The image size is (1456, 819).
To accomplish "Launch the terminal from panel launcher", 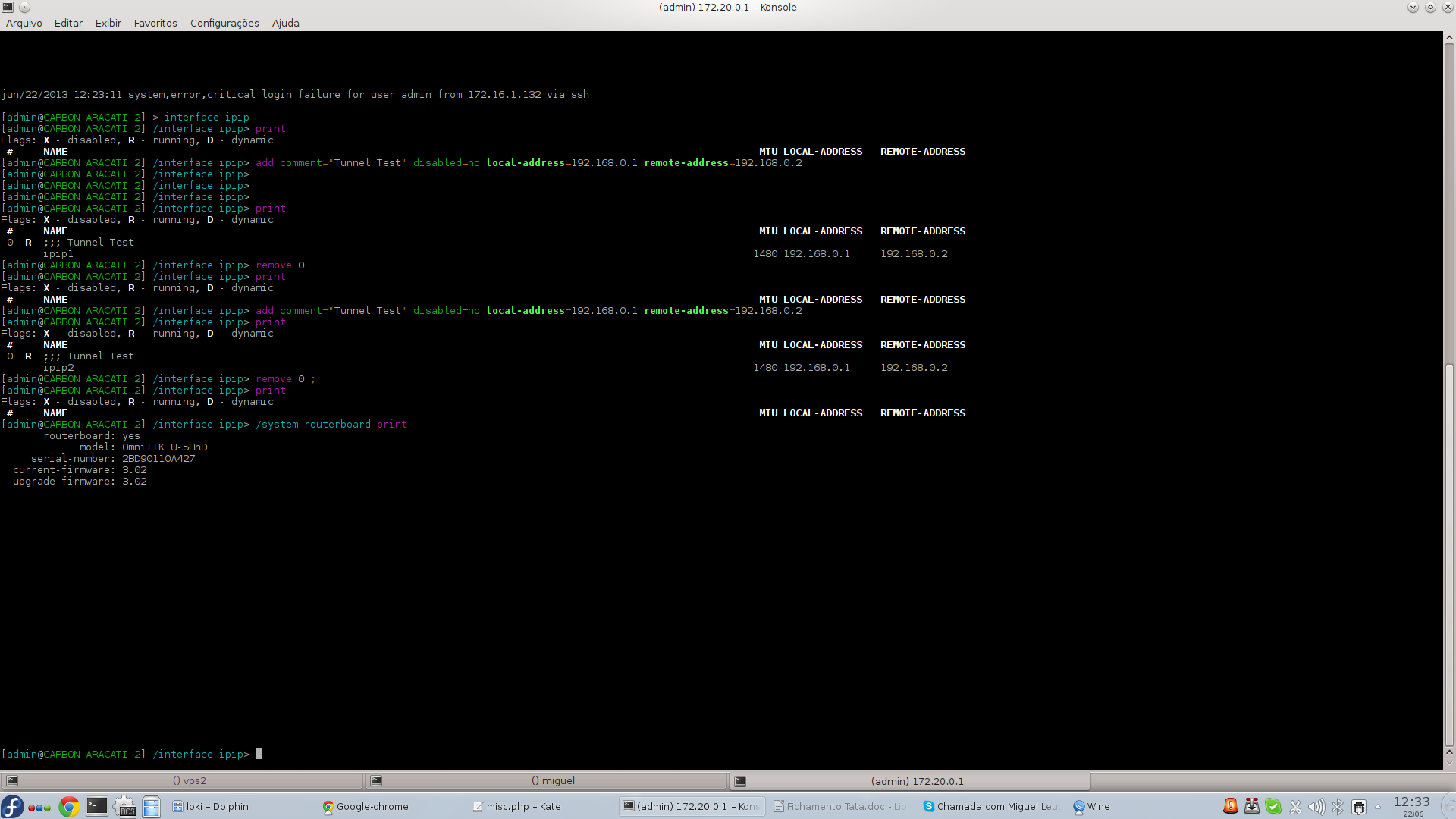I will tap(96, 806).
